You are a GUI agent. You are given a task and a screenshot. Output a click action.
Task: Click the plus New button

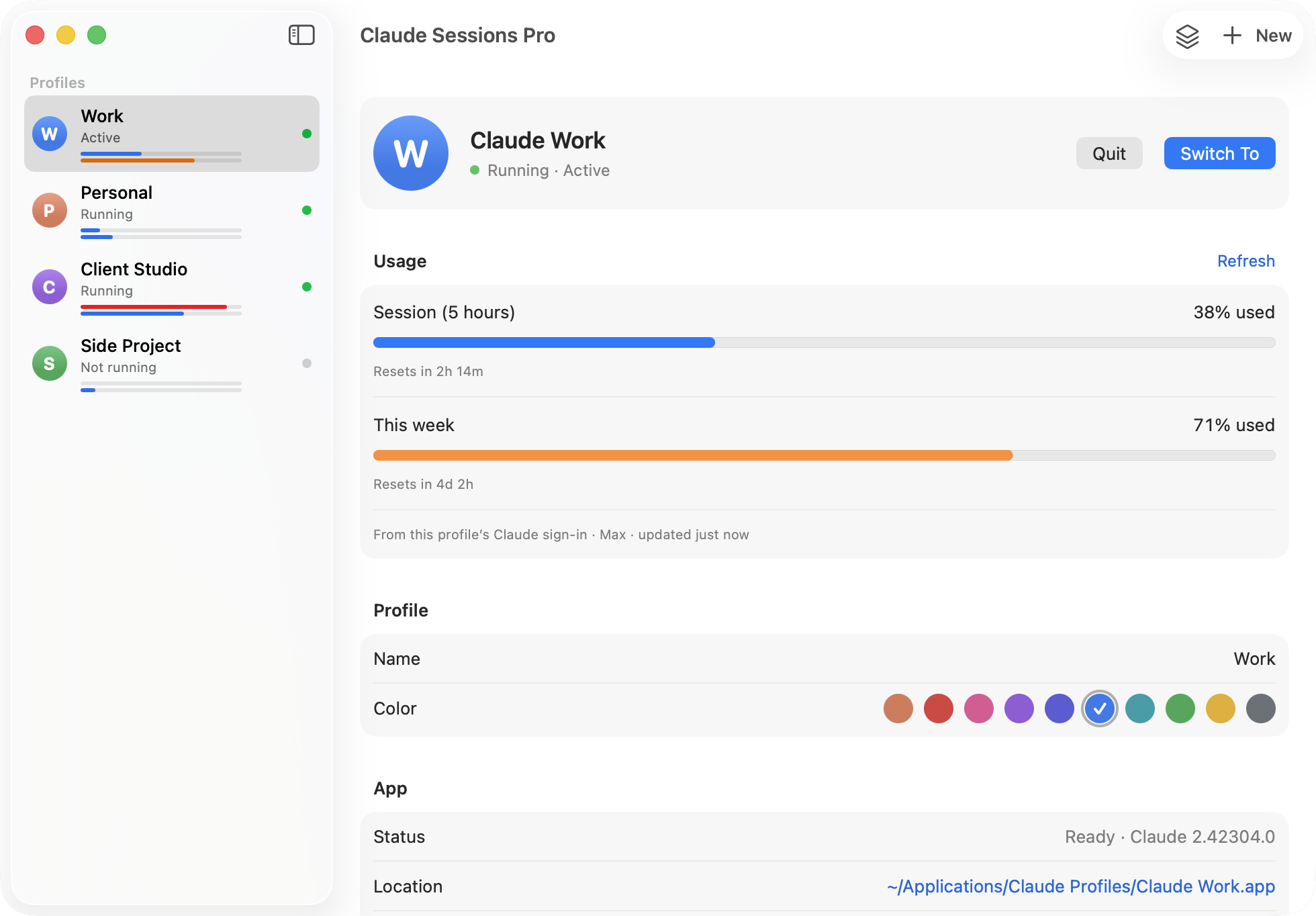[x=1257, y=36]
